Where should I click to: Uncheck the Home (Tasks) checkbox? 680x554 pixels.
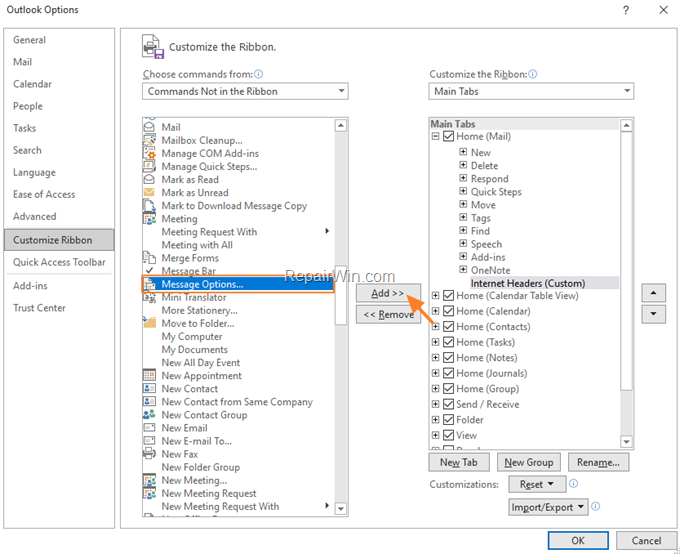(x=448, y=342)
